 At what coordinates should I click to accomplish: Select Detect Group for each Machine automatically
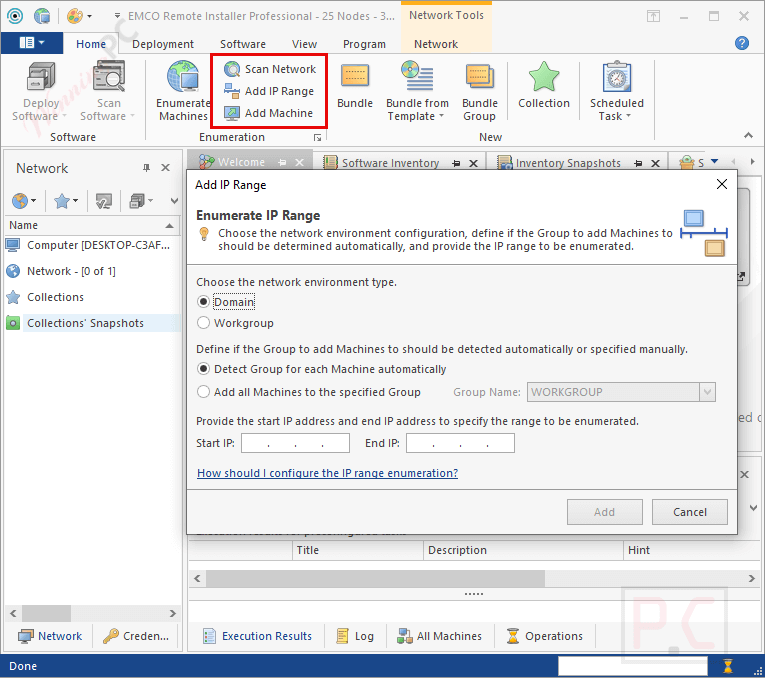pos(203,369)
